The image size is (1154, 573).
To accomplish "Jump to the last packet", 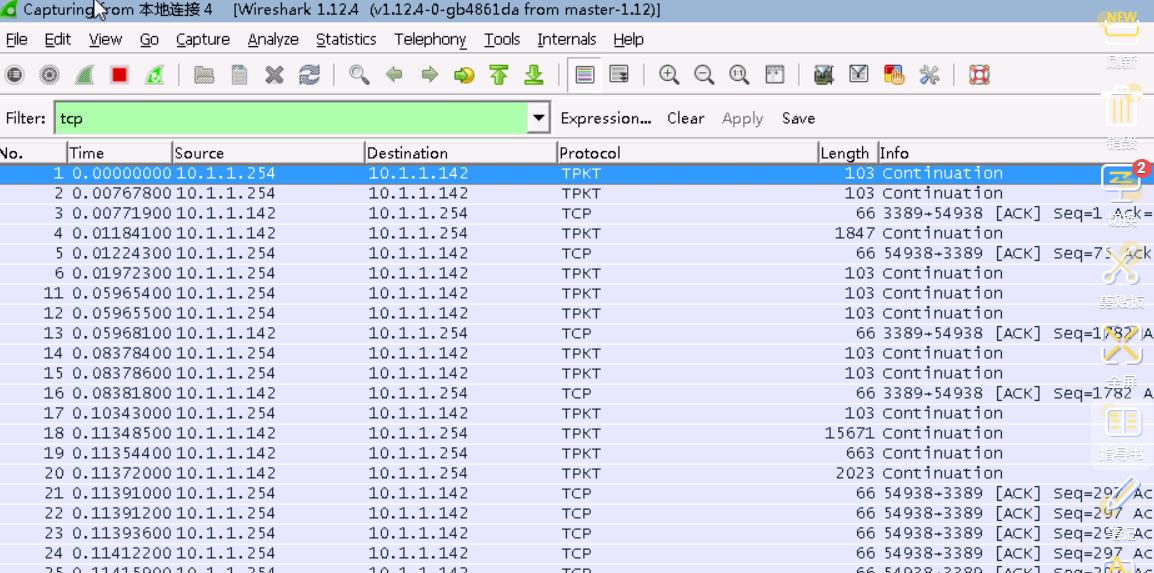I will click(x=534, y=74).
